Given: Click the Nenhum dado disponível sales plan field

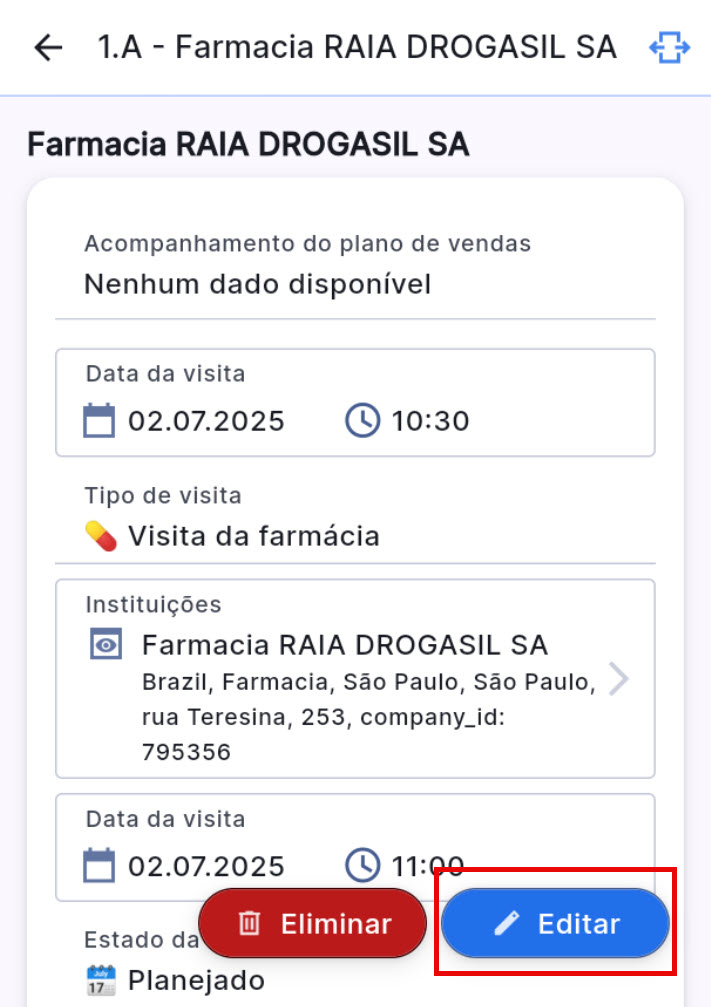Looking at the screenshot, I should pyautogui.click(x=257, y=285).
